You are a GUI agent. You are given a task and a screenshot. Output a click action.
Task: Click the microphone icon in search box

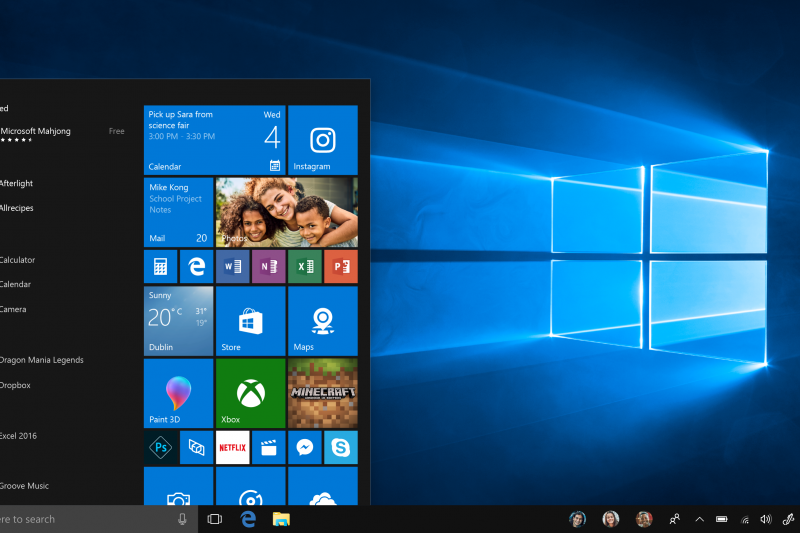point(182,519)
